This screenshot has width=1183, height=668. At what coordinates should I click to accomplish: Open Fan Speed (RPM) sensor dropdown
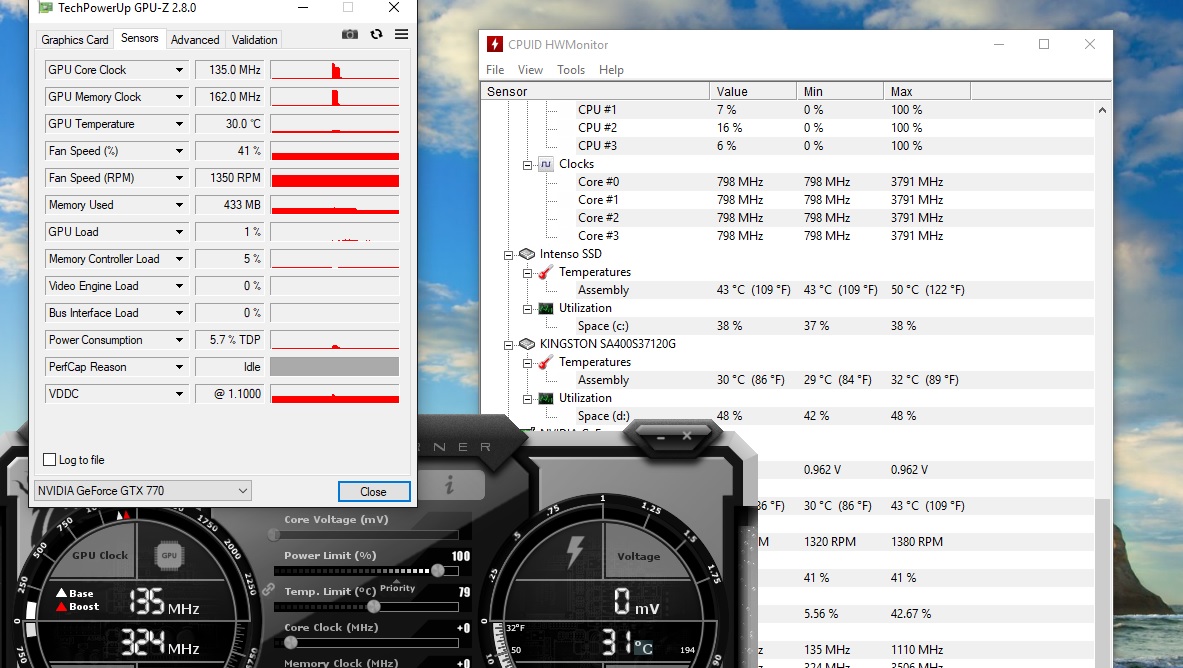[180, 178]
